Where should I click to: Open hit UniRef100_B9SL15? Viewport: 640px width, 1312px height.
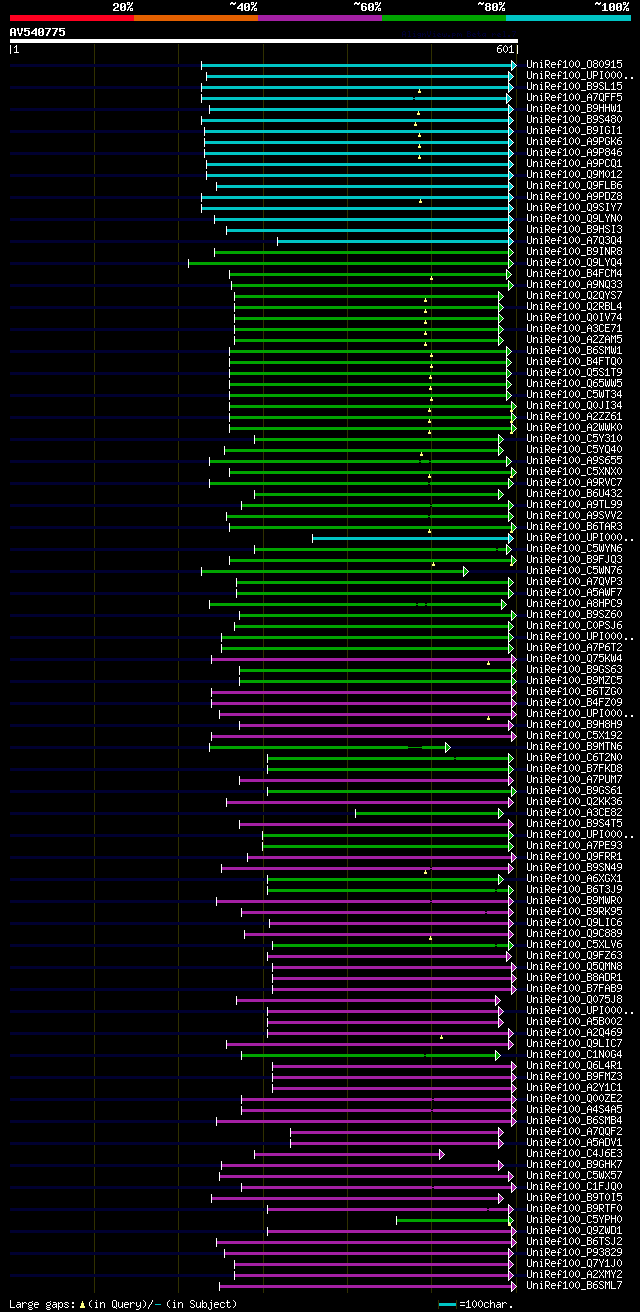coord(574,86)
